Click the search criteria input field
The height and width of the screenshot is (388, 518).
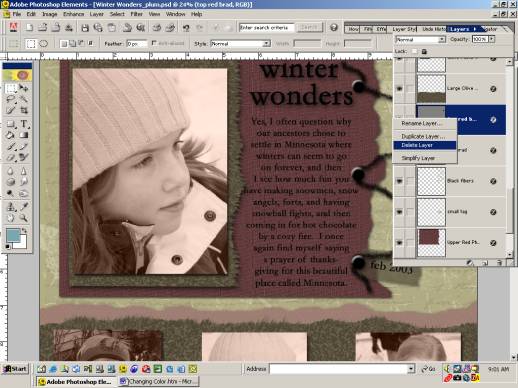click(266, 27)
